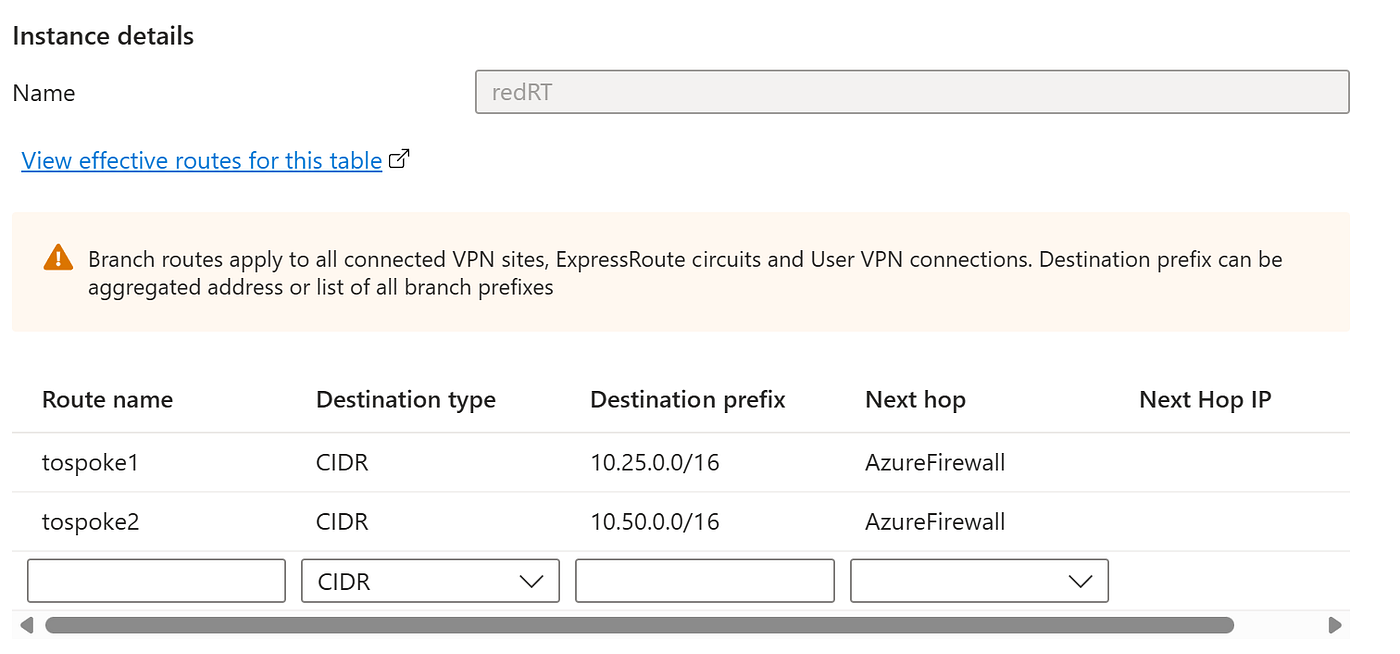Open the empty Next hop dropdown

click(x=979, y=581)
